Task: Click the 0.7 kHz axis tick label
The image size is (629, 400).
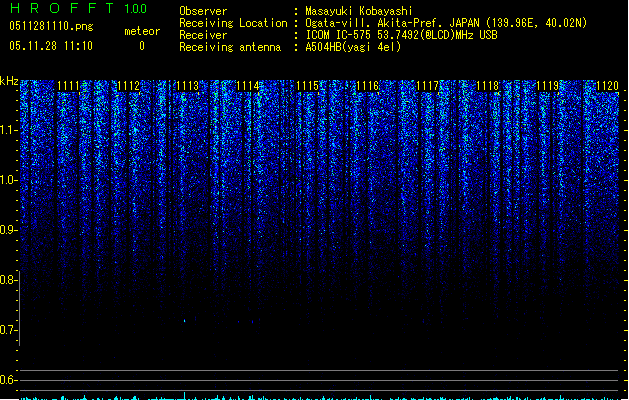Action: click(x=8, y=330)
